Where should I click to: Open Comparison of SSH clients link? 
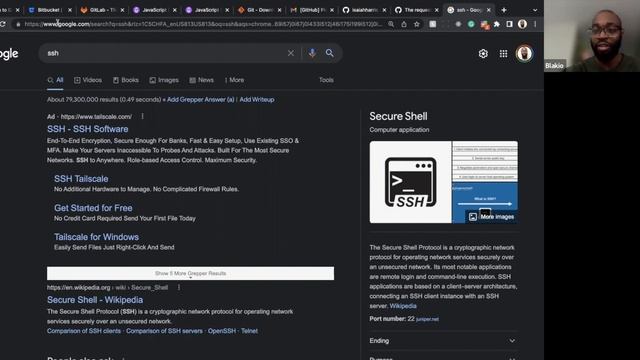(84, 331)
